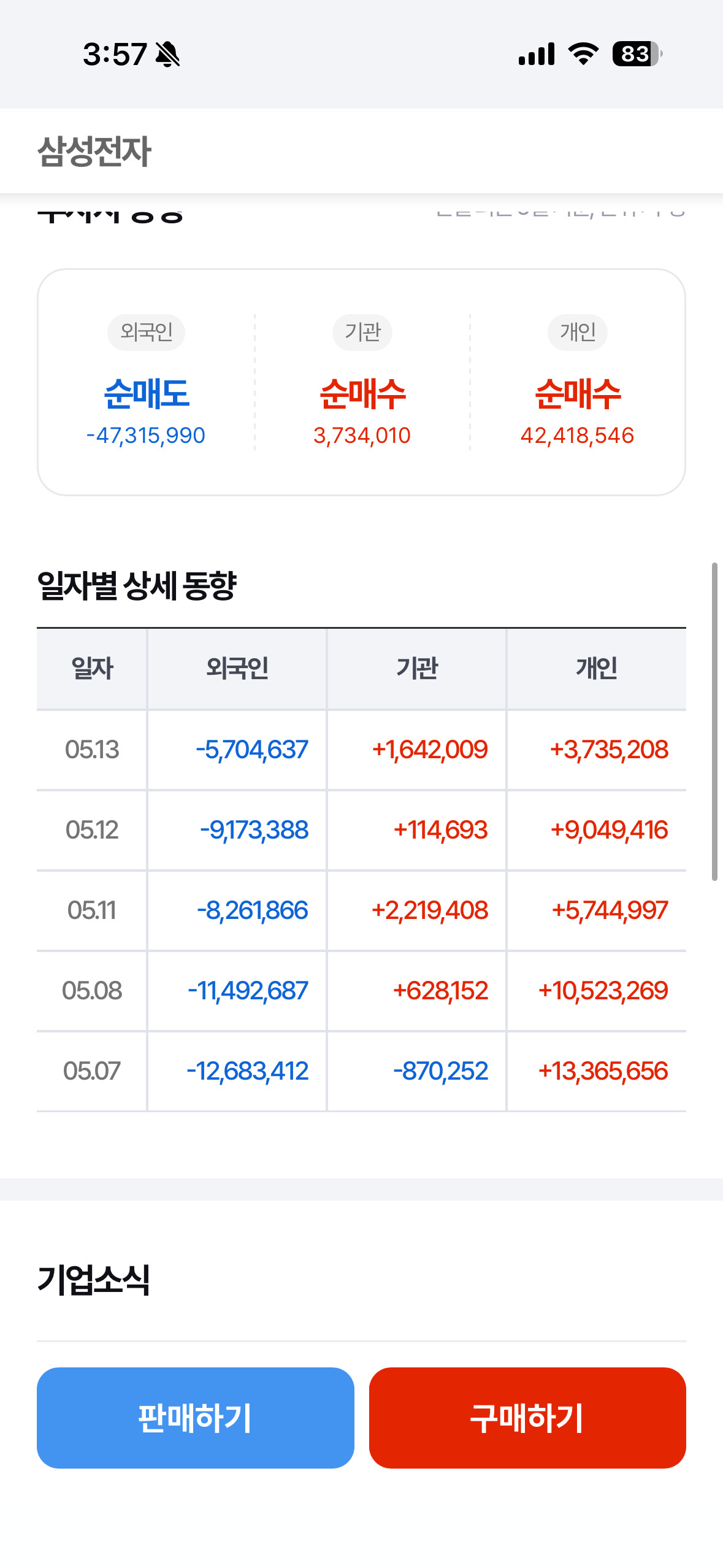Tap the muted bell icon in status bar

[167, 54]
